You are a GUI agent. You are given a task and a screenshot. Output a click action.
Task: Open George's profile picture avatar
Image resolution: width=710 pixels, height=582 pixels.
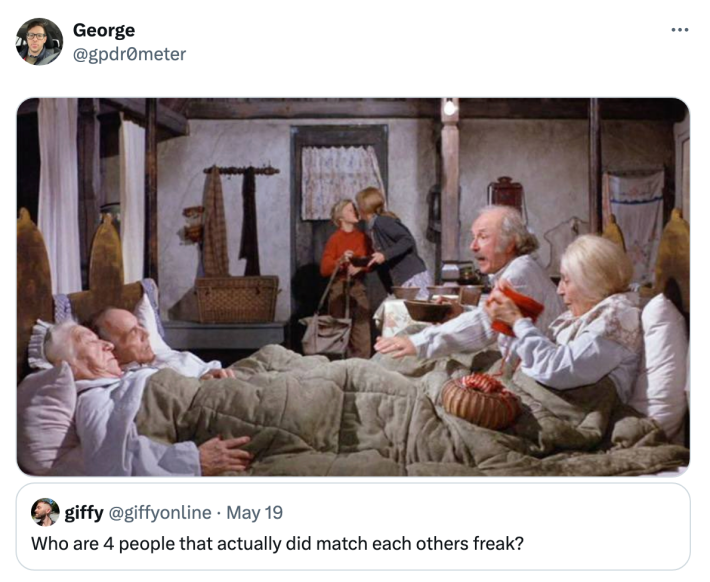pos(39,42)
